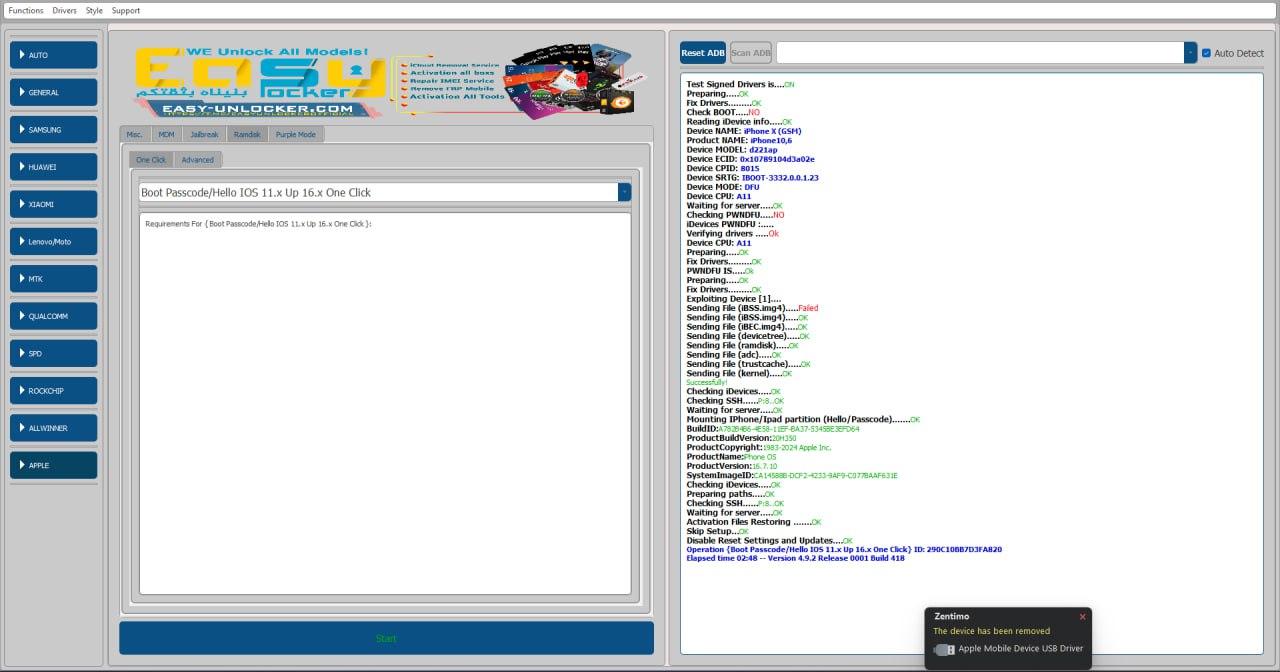Screen dimensions: 1280x672
Task: Switch to the Misc. tab
Action: pos(135,134)
